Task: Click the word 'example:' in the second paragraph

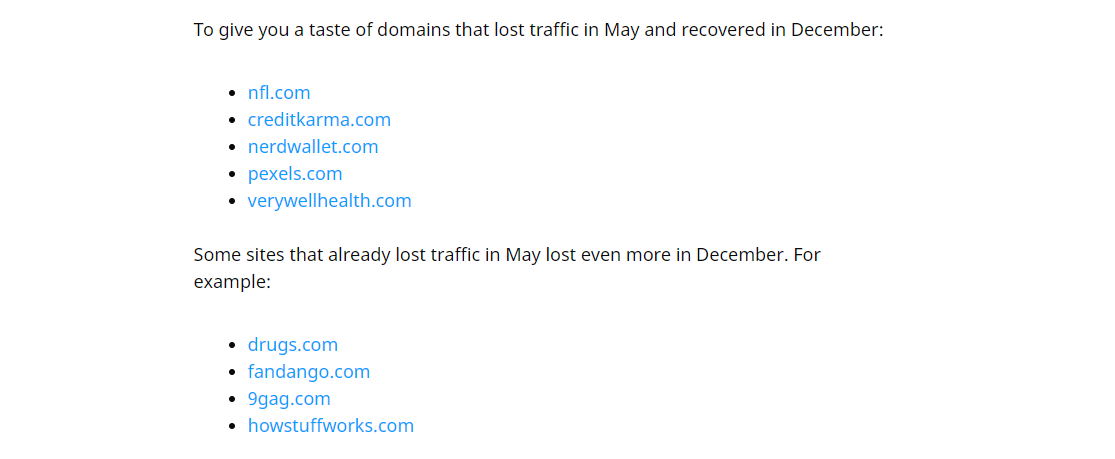Action: coord(232,282)
